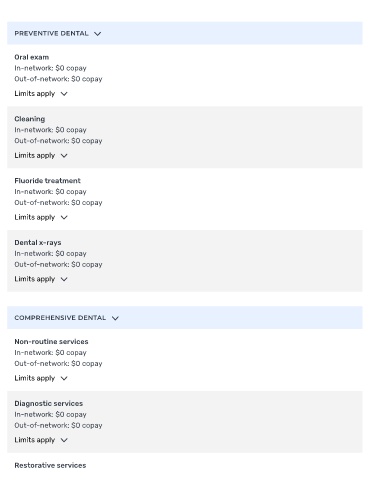Expand Limits apply under Oral exam
The height and width of the screenshot is (480, 370).
(41, 94)
